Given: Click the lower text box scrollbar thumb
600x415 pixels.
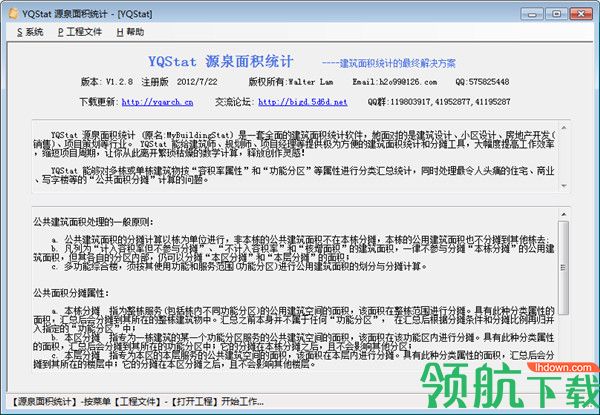Looking at the screenshot, I should pos(563,267).
